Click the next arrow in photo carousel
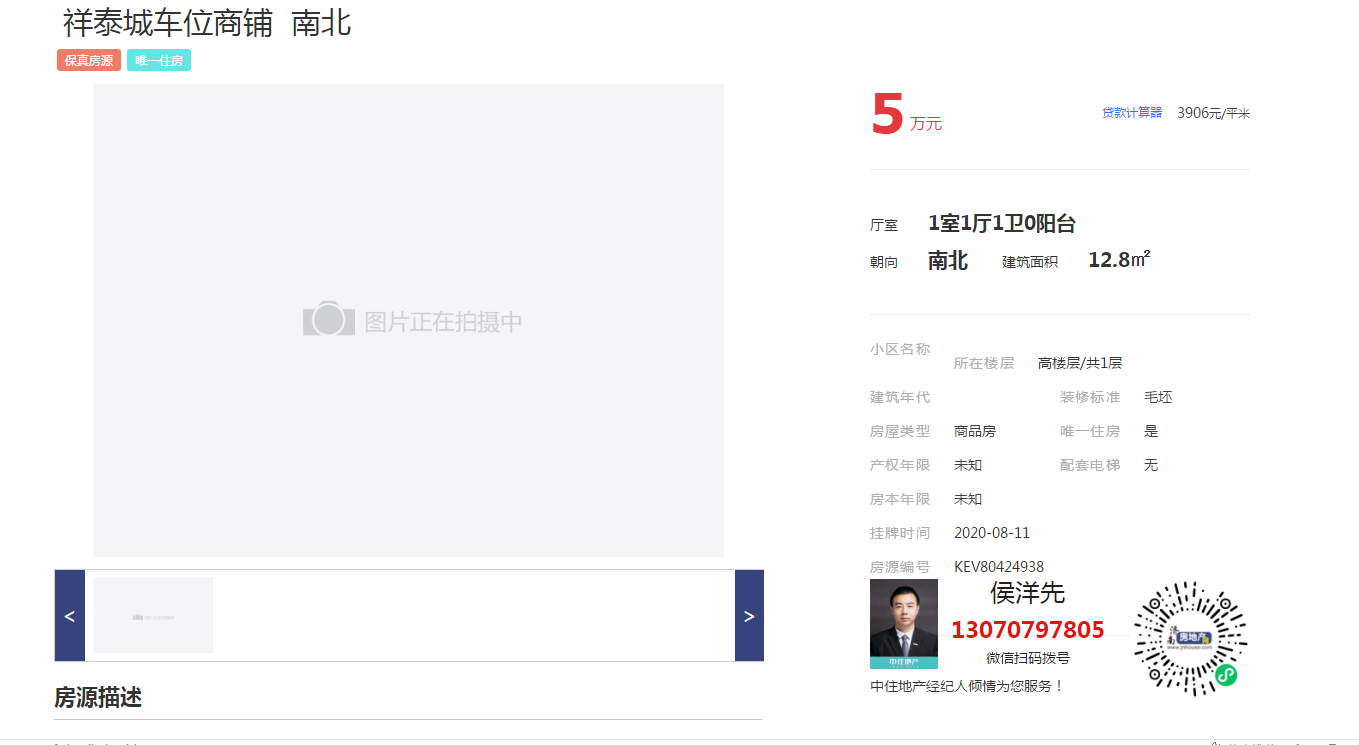 [749, 616]
